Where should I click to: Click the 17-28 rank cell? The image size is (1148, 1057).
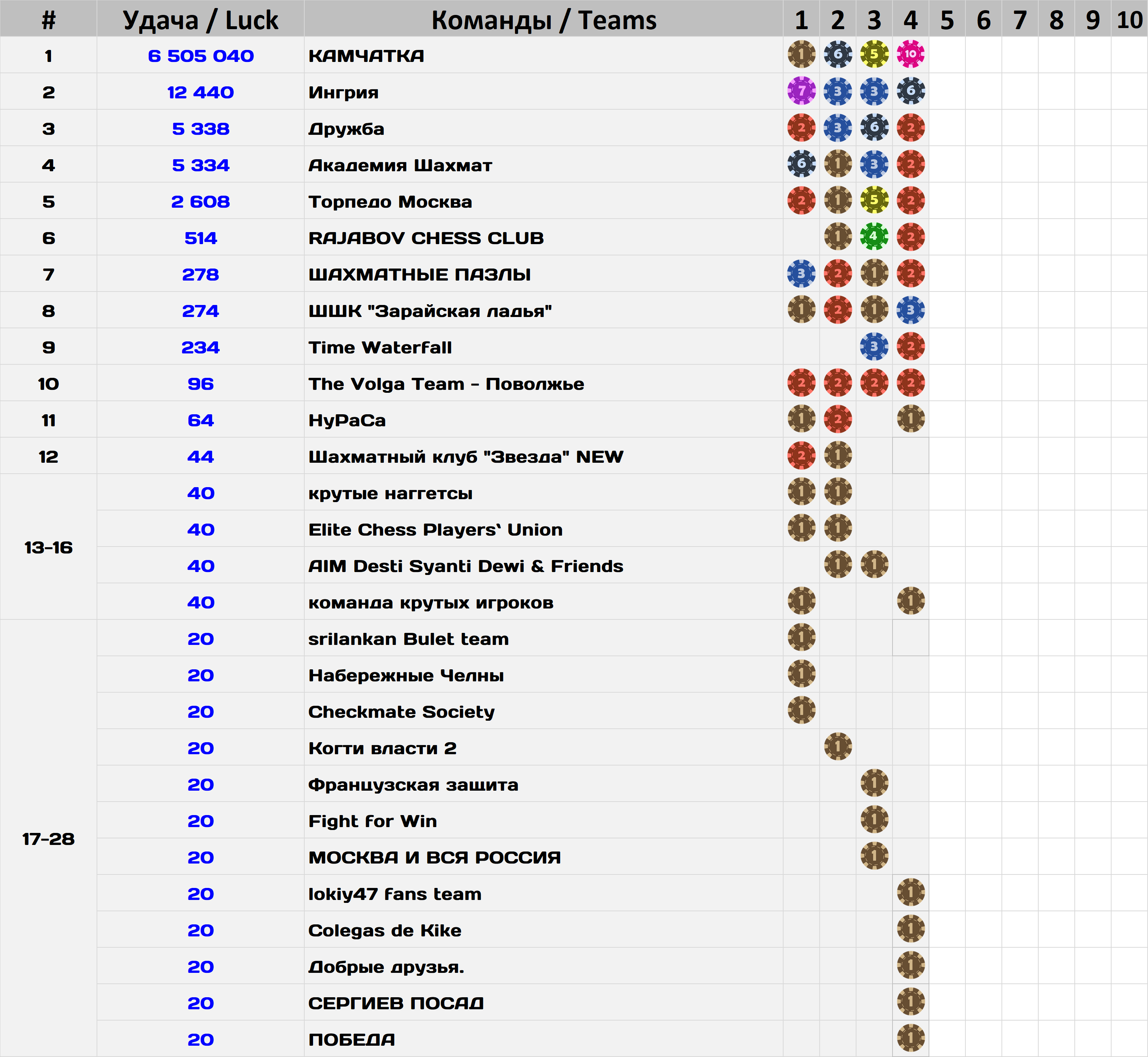[48, 838]
